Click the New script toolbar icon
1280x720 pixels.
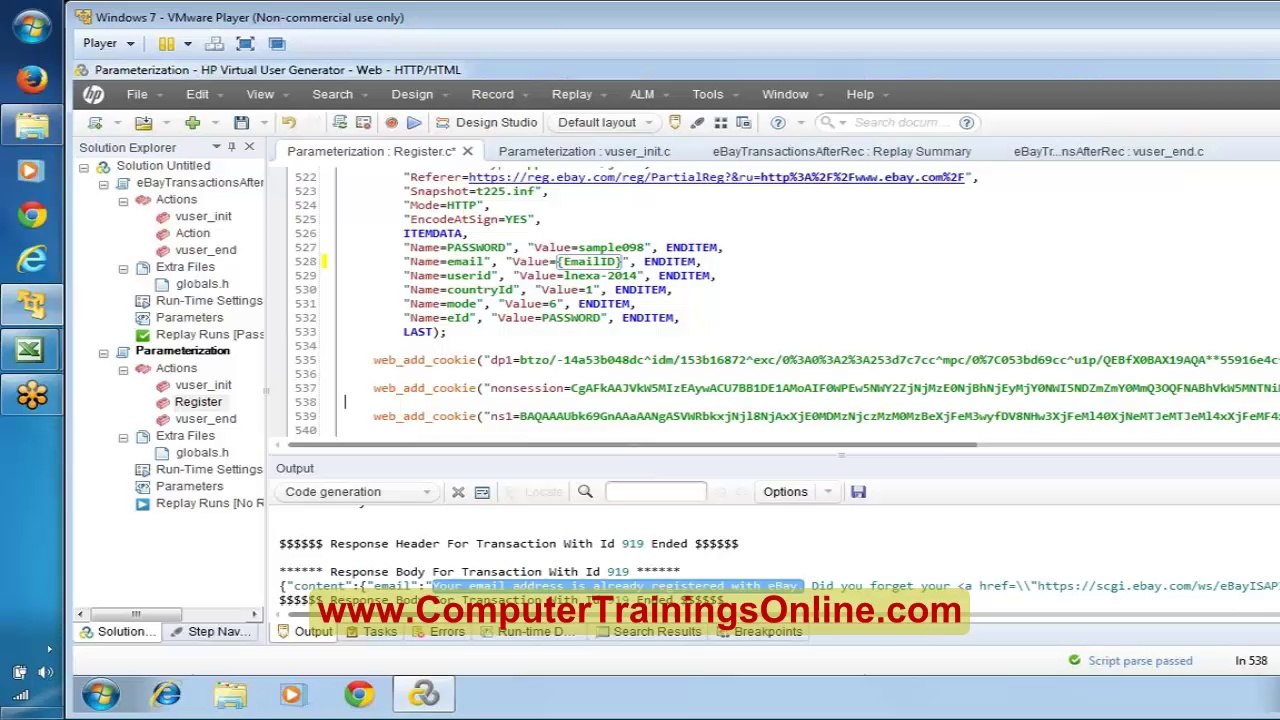click(95, 122)
